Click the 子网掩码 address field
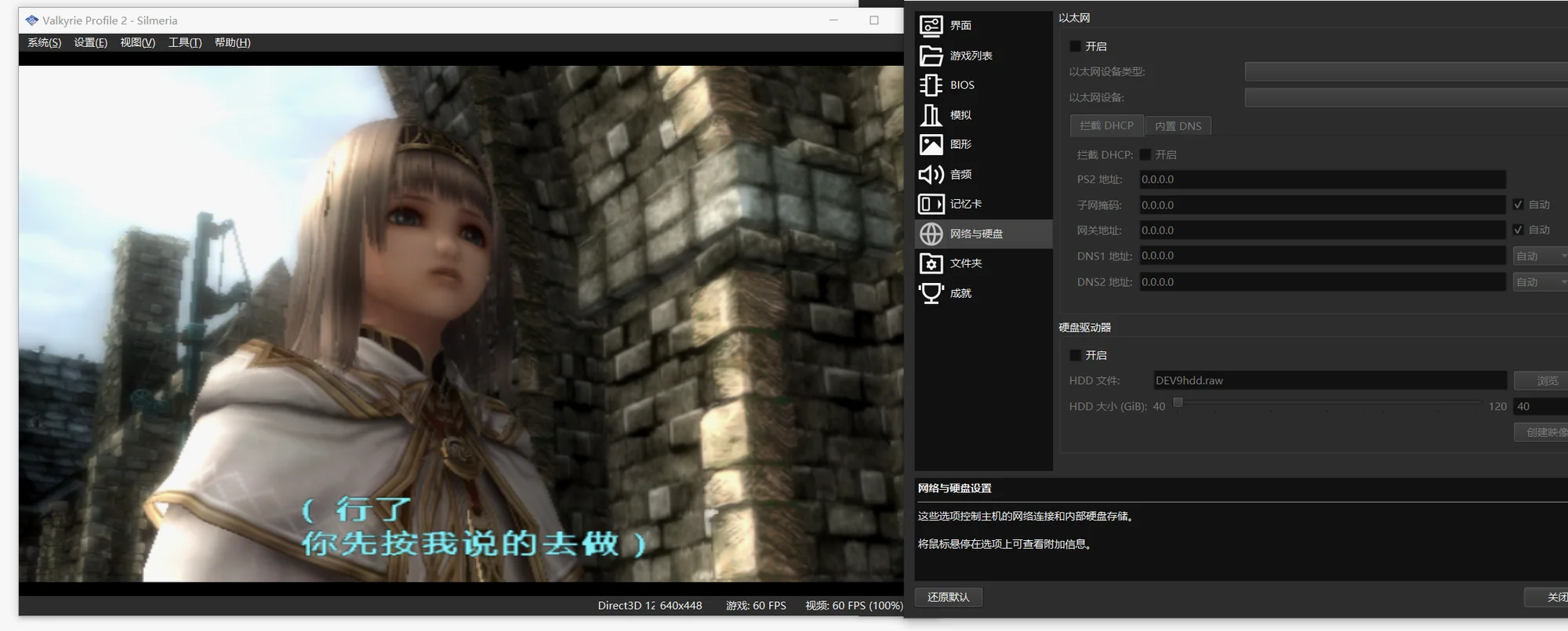 pos(1322,205)
